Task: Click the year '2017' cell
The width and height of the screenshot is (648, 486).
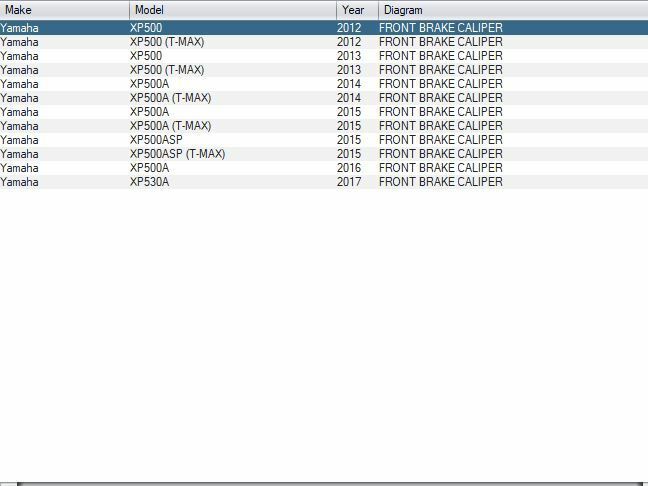Action: [x=349, y=182]
